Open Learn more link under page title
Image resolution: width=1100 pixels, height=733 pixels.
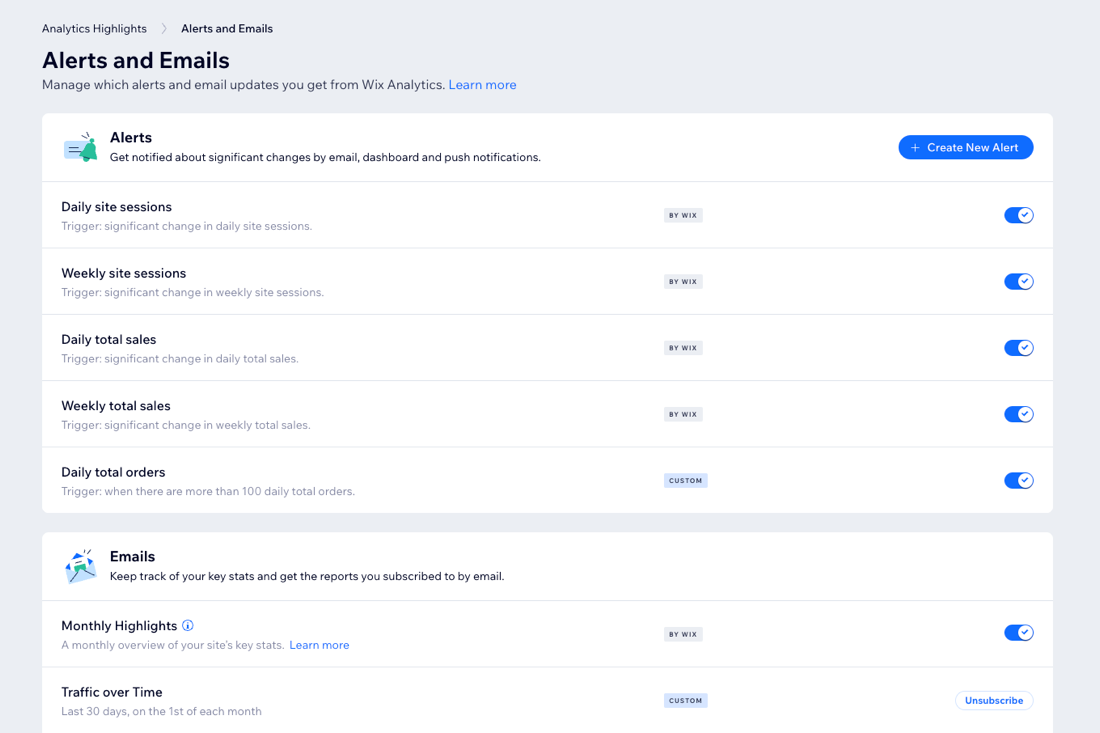482,85
